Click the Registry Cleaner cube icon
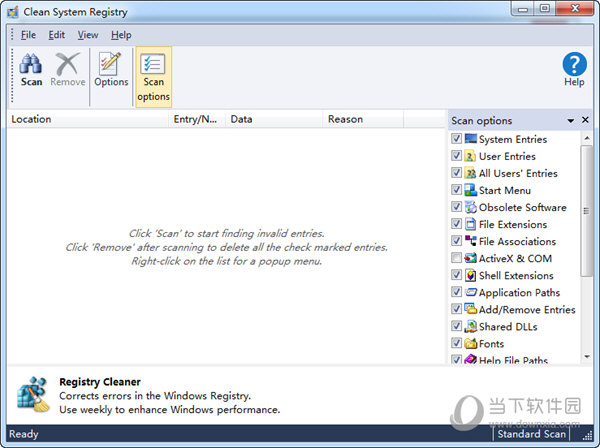Screen dimensions: 600x448 (33, 394)
